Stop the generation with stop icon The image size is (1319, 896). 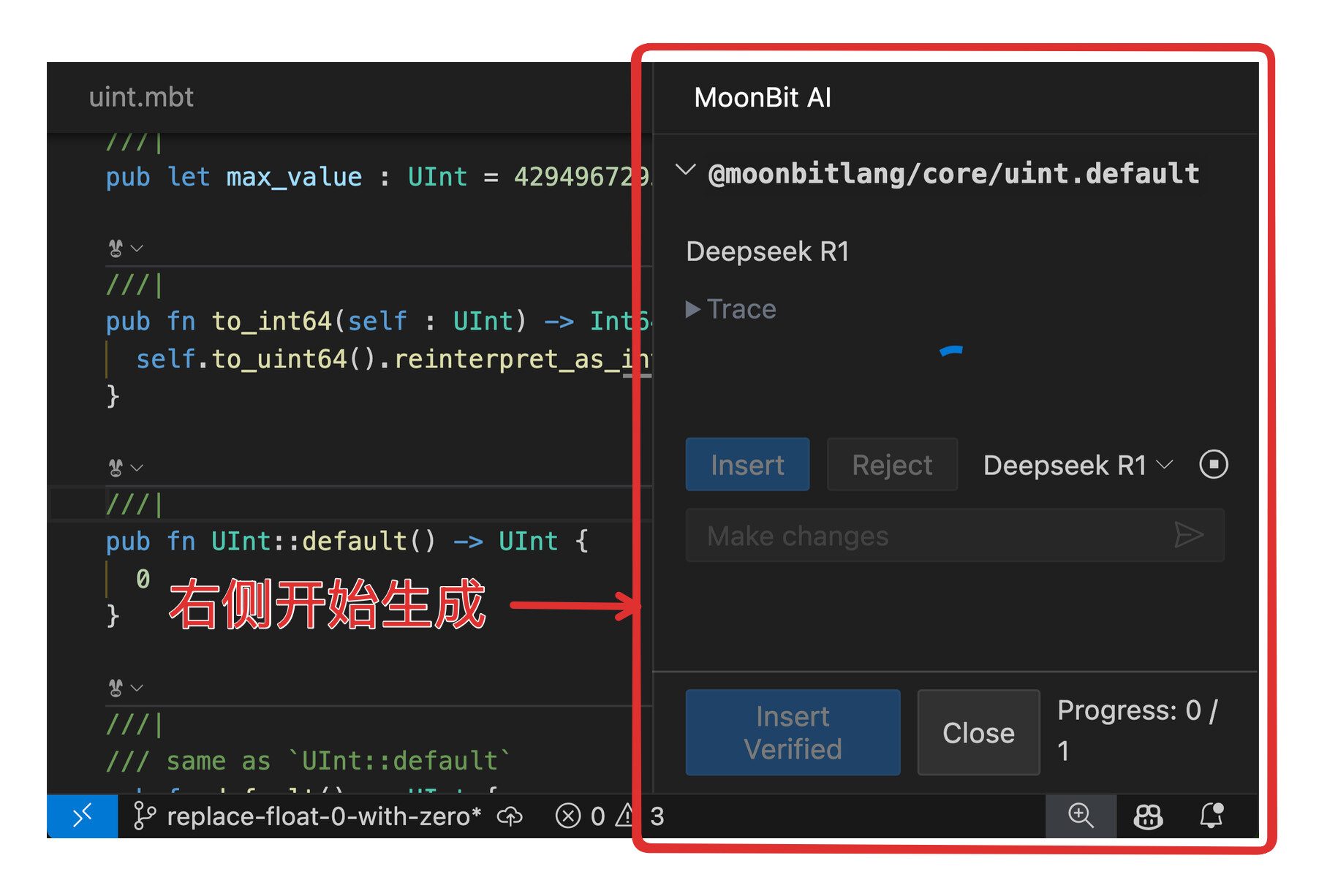coord(1214,464)
